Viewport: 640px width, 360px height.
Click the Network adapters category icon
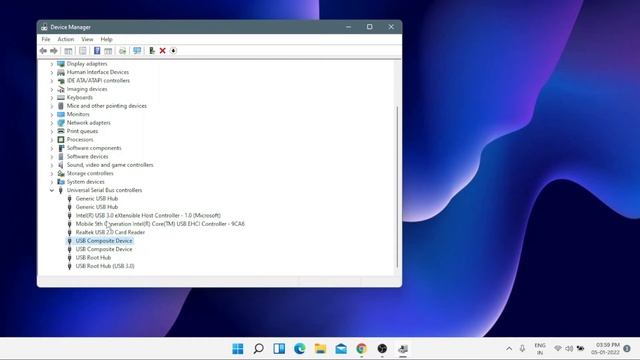tap(61, 123)
